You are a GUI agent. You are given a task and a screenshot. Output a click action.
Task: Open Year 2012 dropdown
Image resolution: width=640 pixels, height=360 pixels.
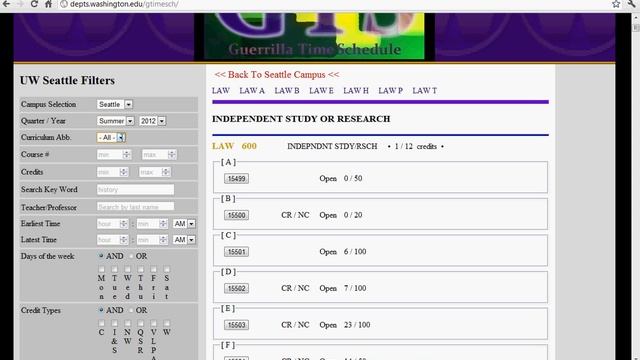click(152, 121)
